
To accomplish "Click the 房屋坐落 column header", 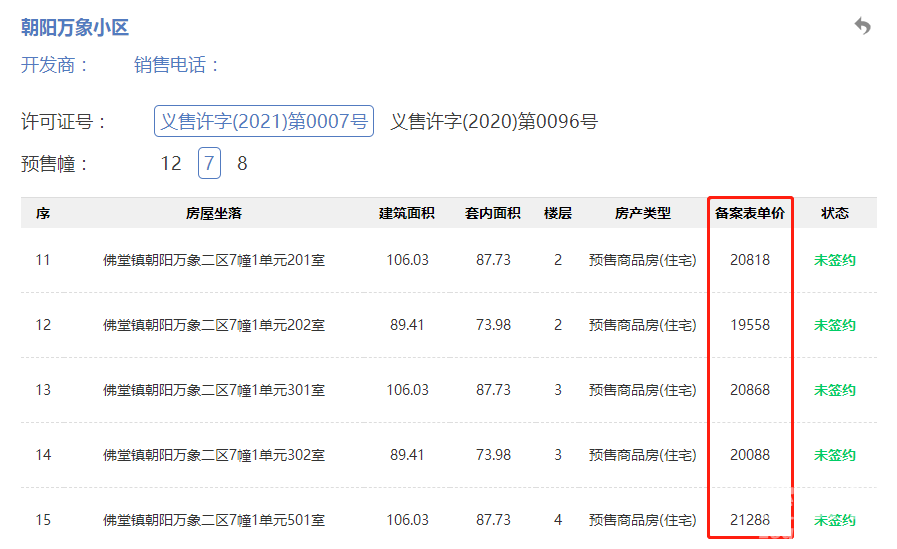I will pos(214,213).
